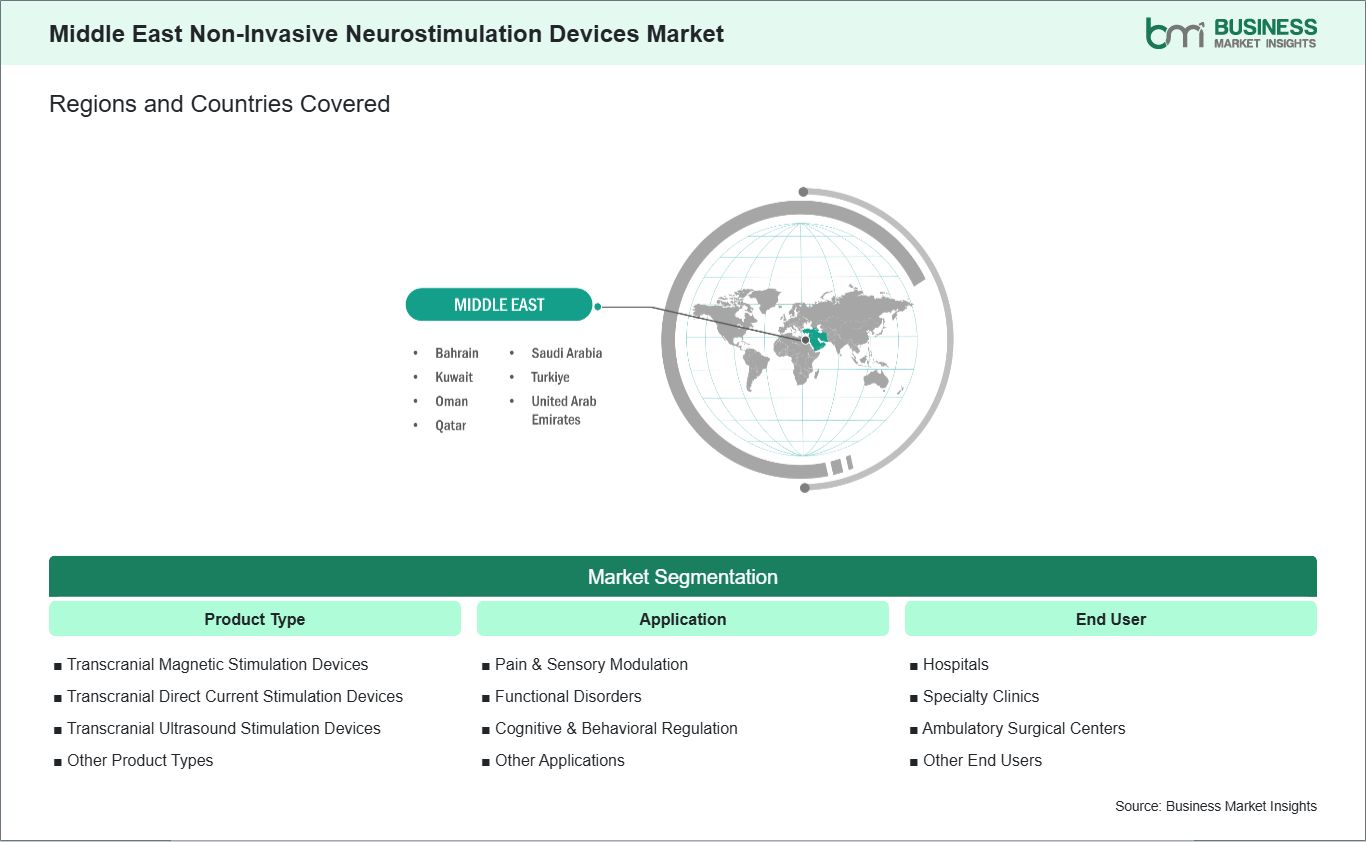Click 'Transcranial Direct Current Stimulation Devices'
The image size is (1366, 842).
click(235, 696)
